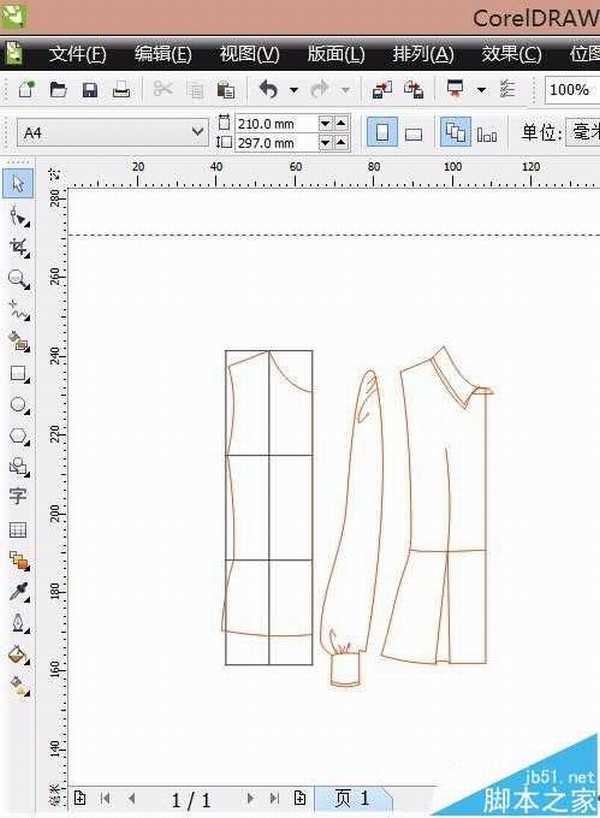The height and width of the screenshot is (818, 600).
Task: Pick the Text tool
Action: (18, 496)
